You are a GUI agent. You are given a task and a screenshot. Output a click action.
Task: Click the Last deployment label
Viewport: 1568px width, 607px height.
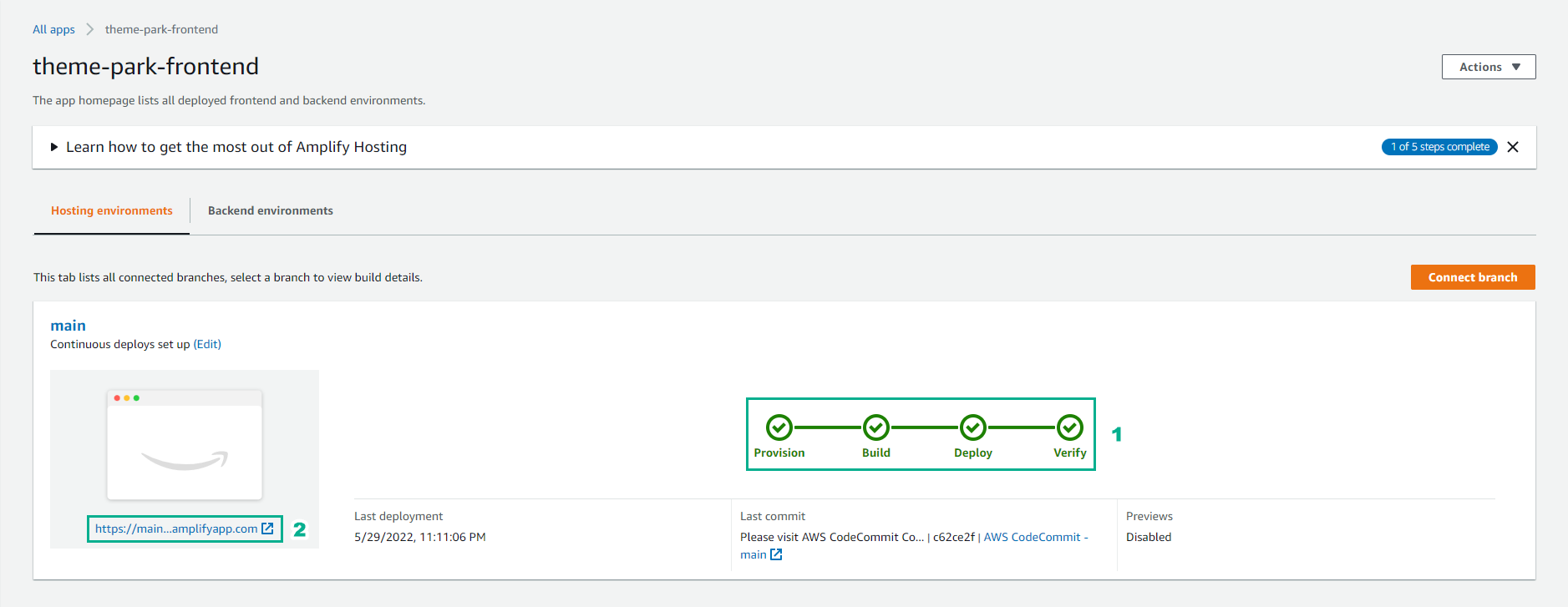pos(398,516)
